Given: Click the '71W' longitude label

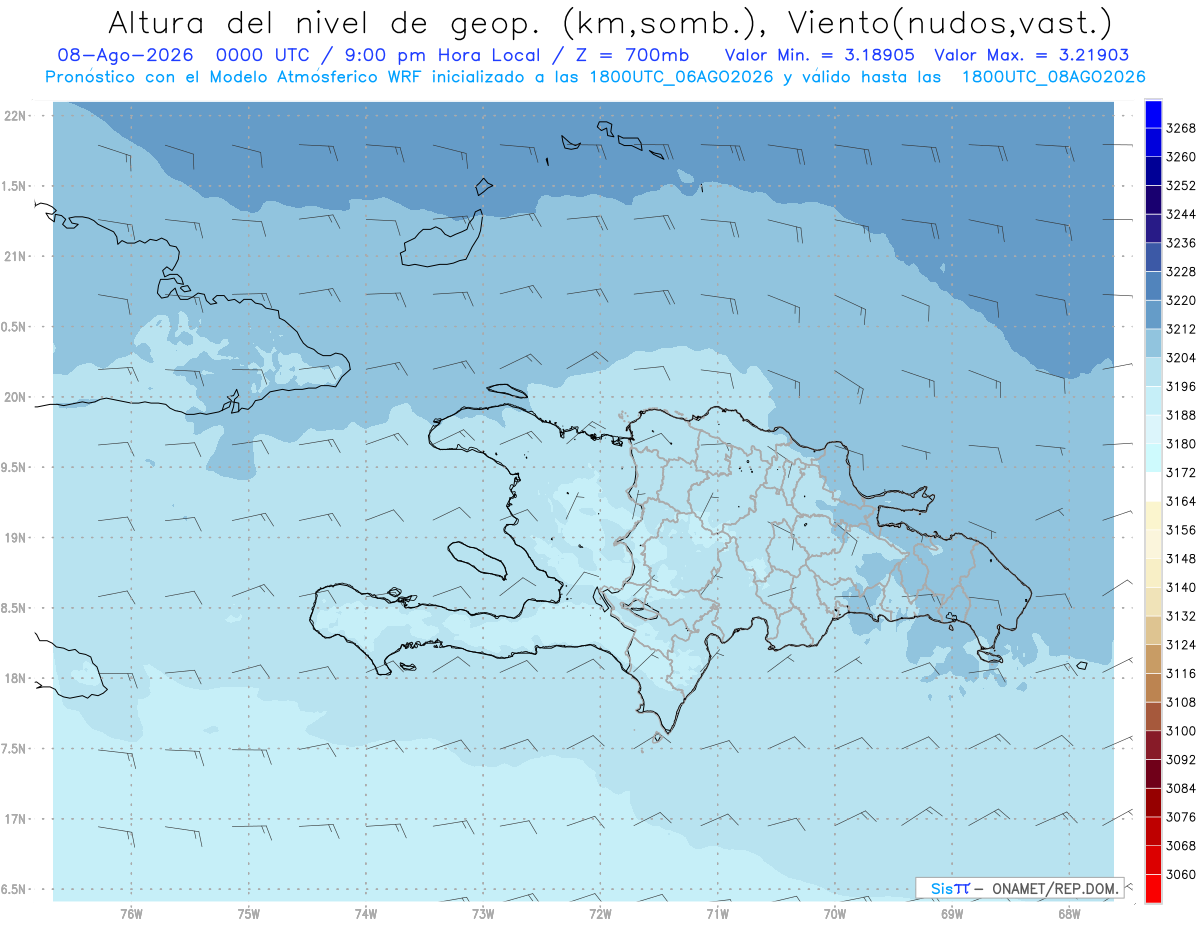Looking at the screenshot, I should [x=717, y=914].
